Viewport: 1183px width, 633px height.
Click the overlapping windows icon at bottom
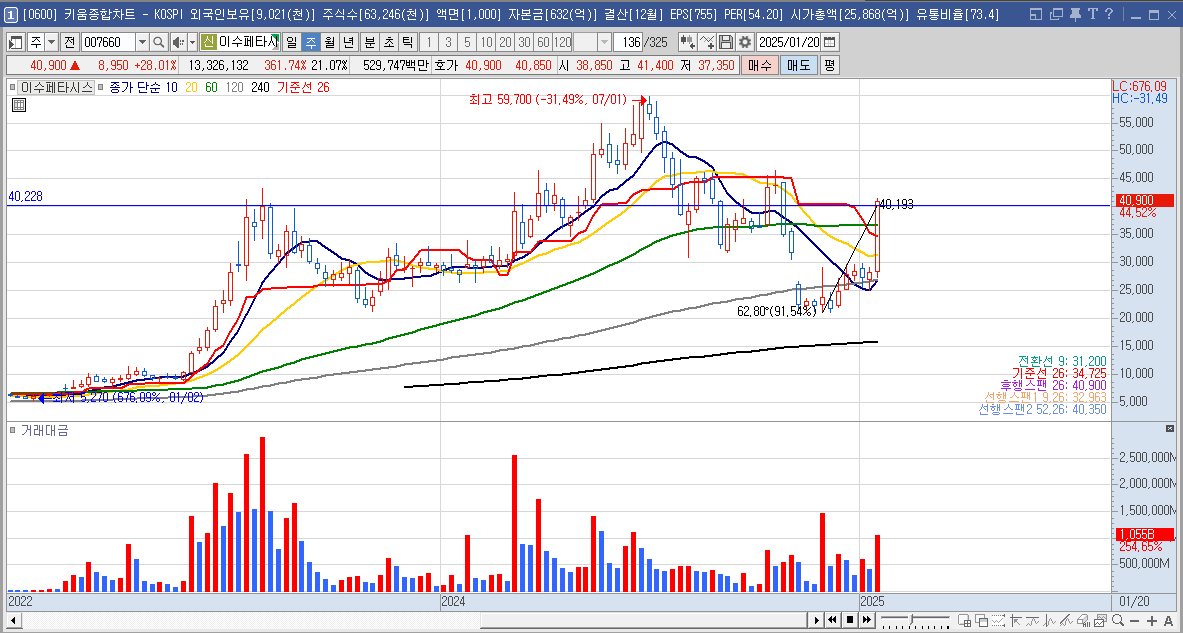point(981,620)
